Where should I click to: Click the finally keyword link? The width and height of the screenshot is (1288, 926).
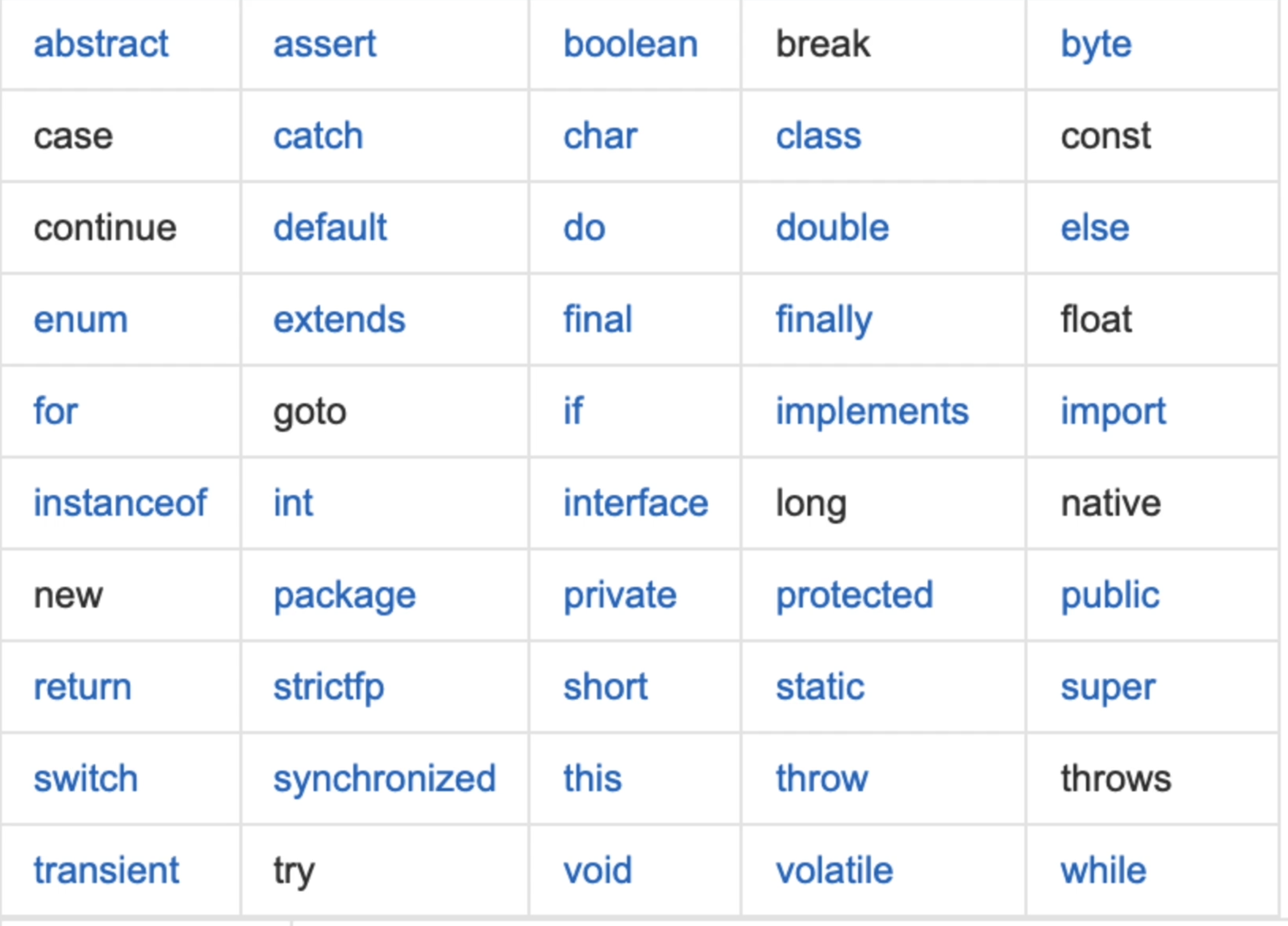[x=824, y=322]
